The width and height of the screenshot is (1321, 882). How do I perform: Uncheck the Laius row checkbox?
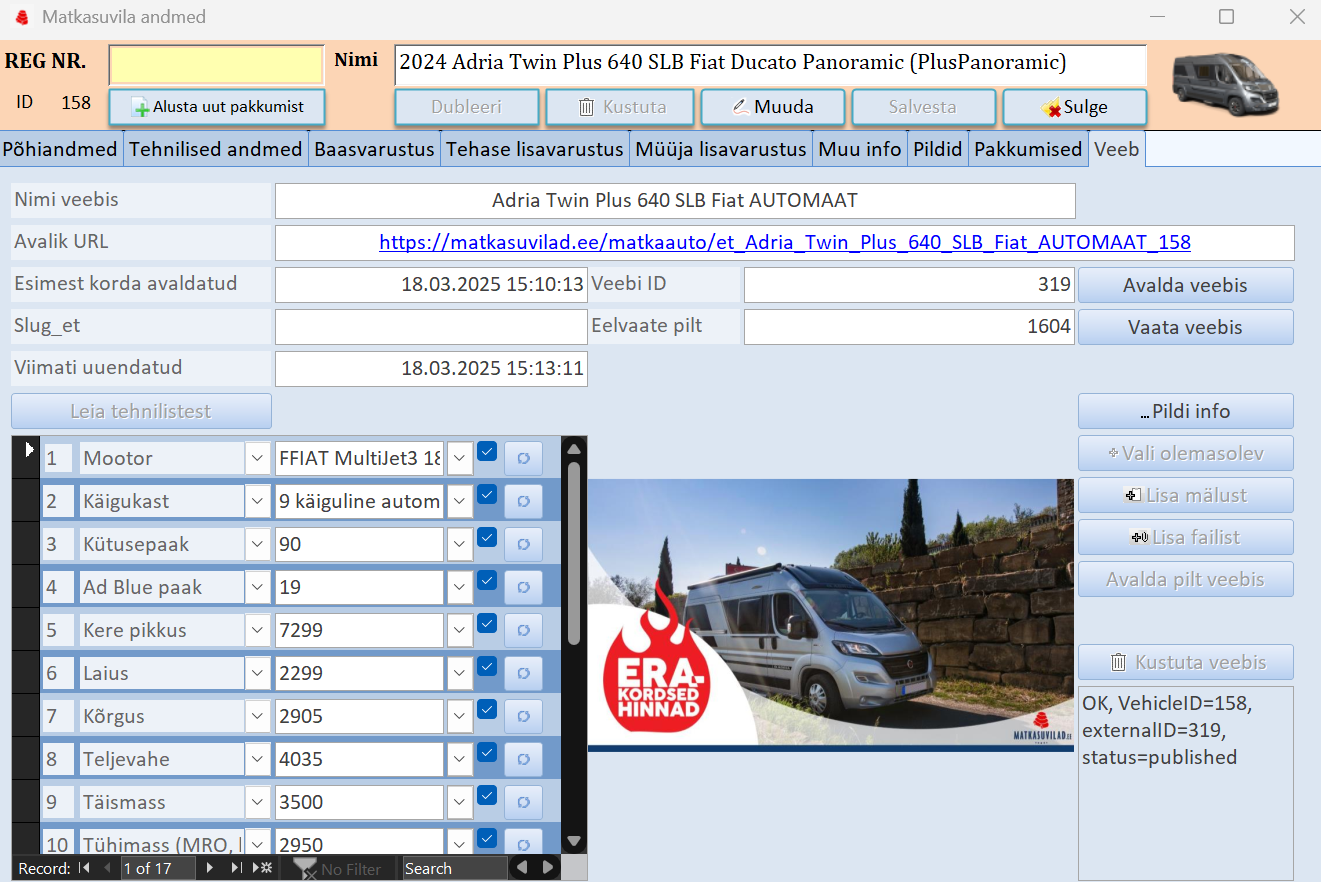487,666
